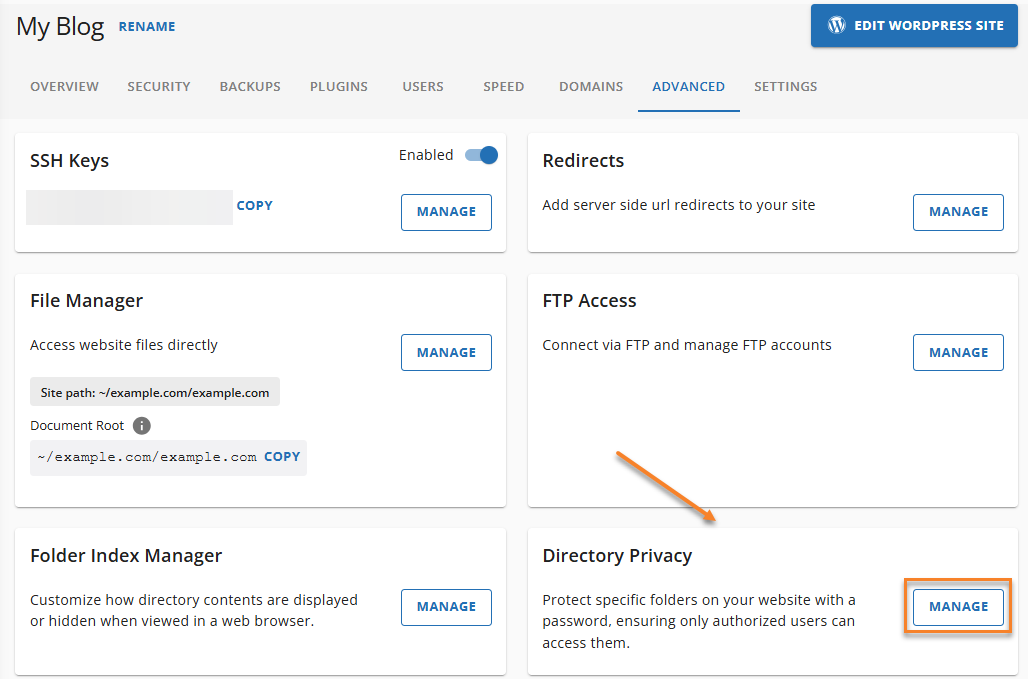Click Manage under Folder Index Manager
This screenshot has width=1028, height=679.
446,607
